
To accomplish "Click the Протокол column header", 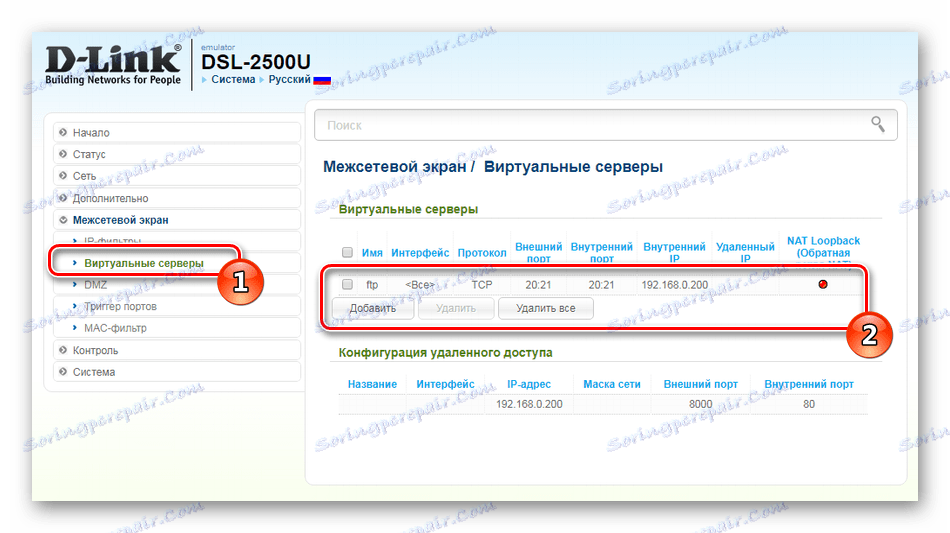I will tap(482, 253).
